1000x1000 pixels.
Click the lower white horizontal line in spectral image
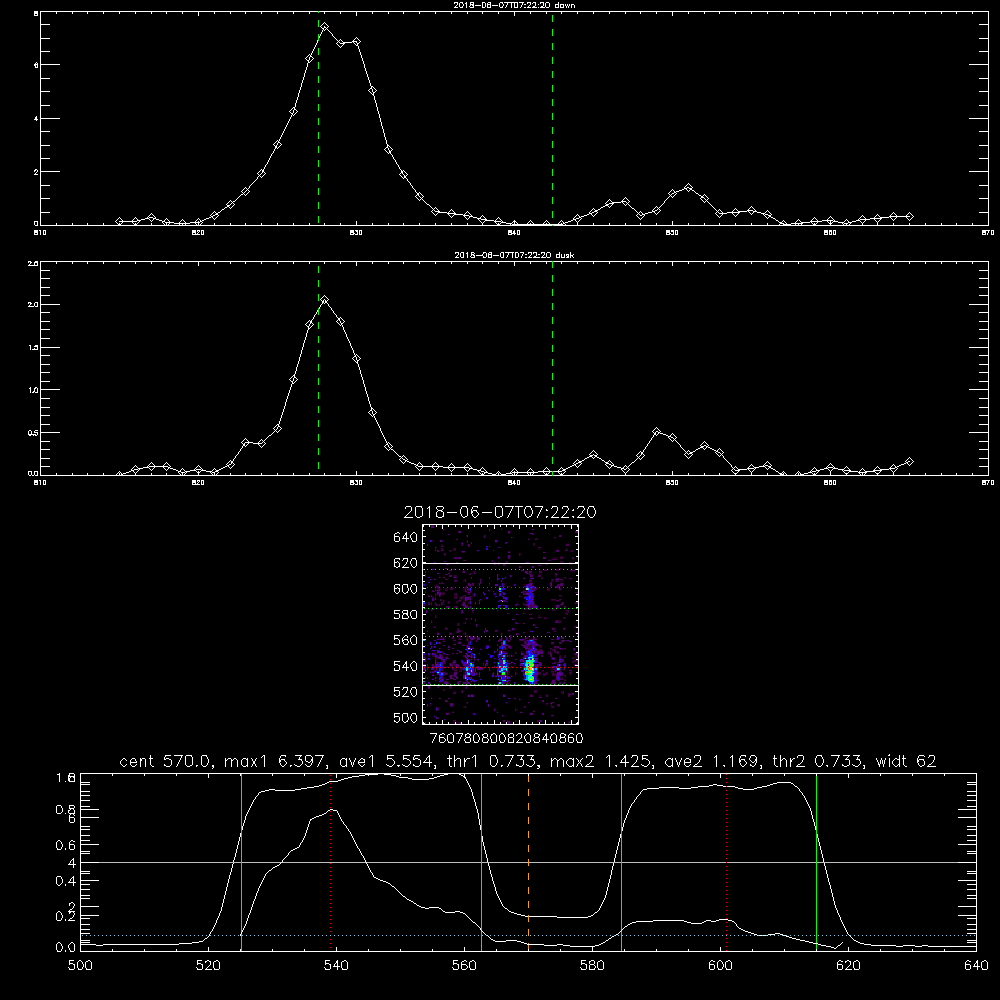501,686
